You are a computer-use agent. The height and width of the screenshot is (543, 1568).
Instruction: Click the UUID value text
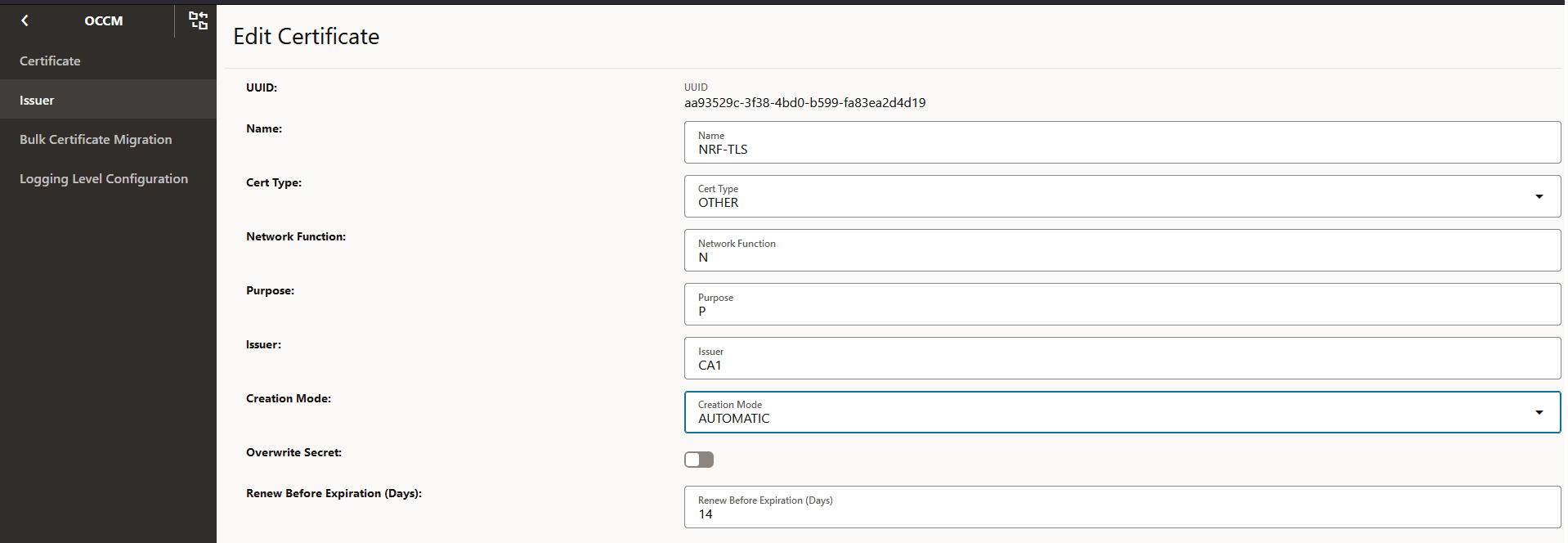(804, 103)
